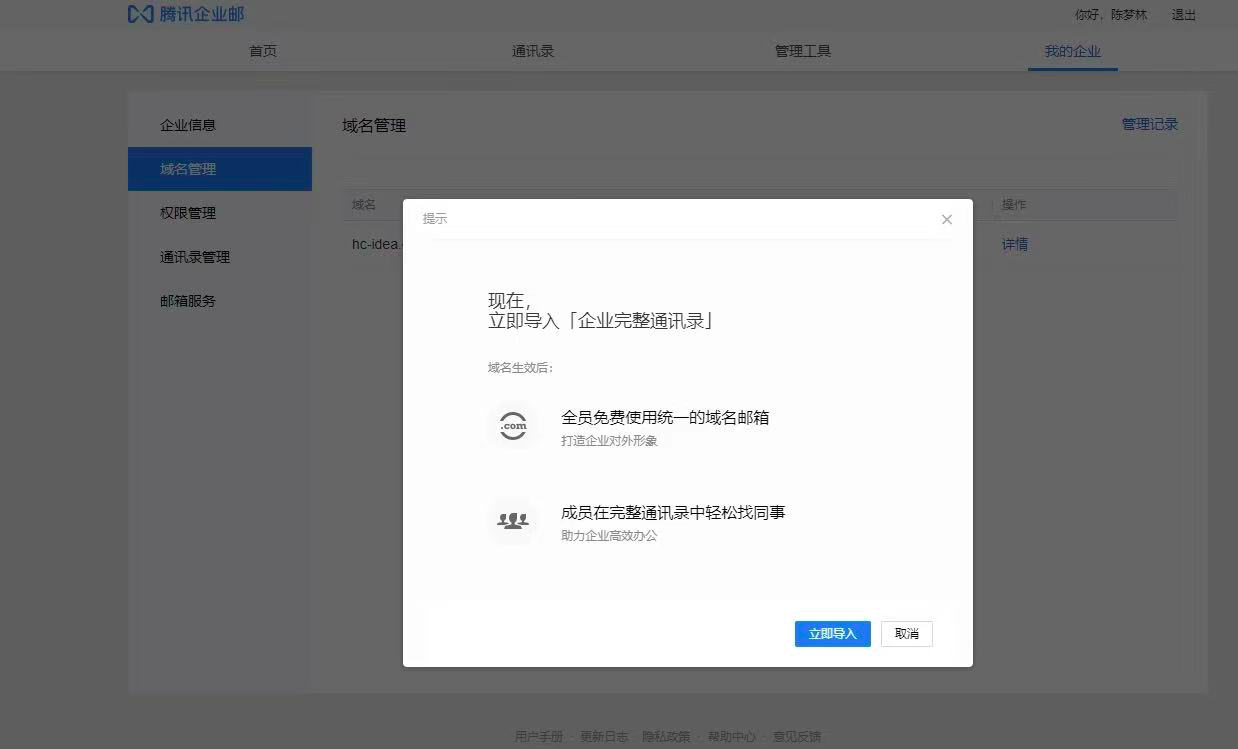Open the 管理工具 tab

[x=803, y=51]
